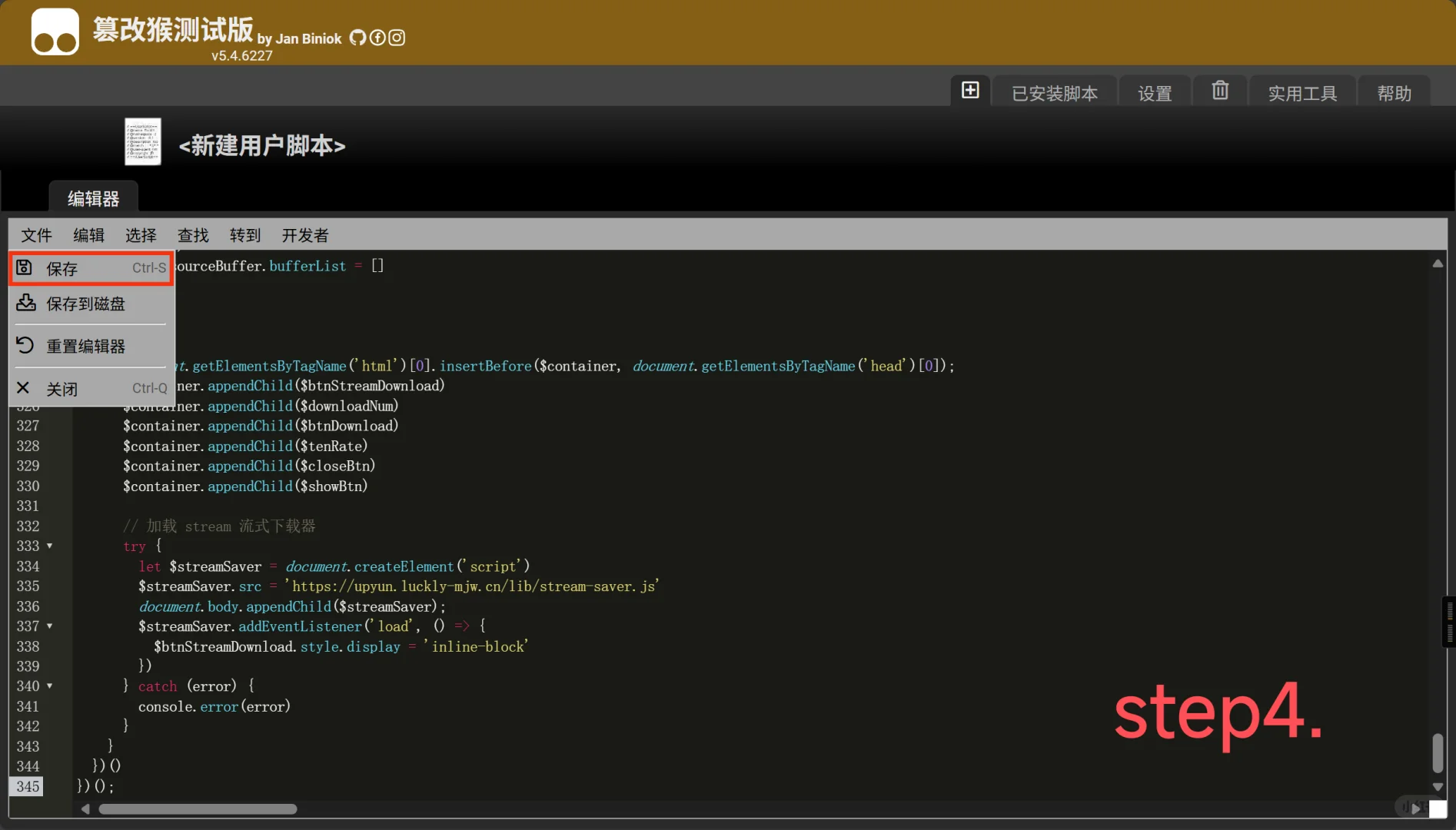Click the try keyword on line 333

[135, 546]
